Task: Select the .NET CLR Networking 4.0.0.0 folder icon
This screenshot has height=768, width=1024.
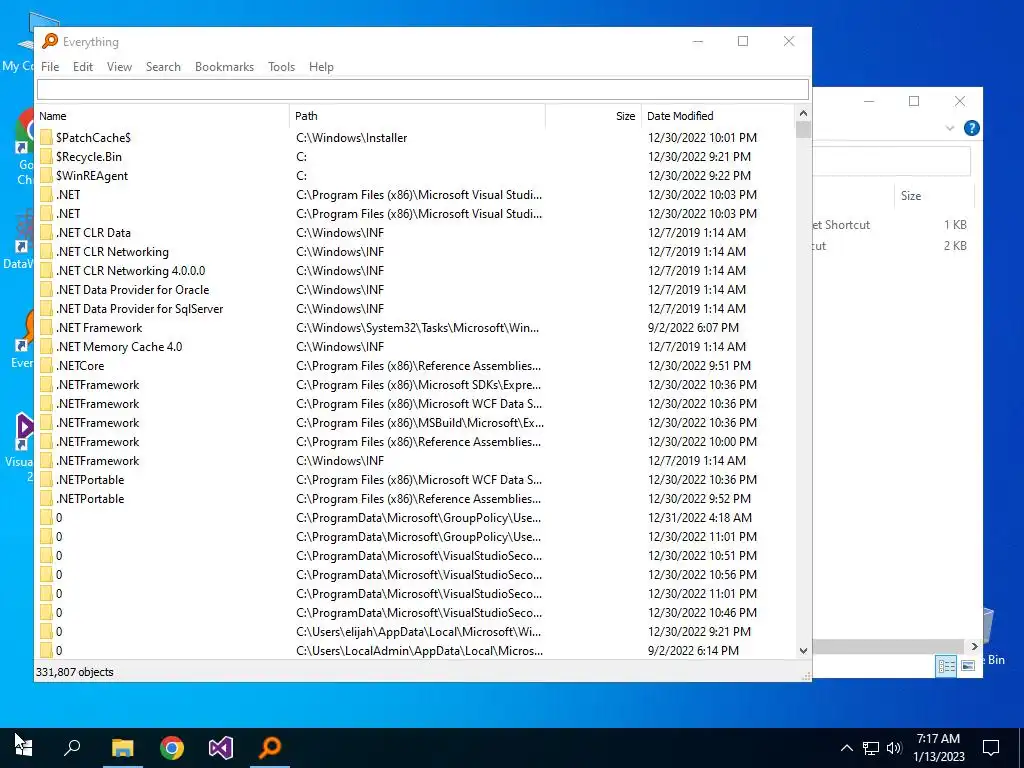Action: tap(46, 270)
